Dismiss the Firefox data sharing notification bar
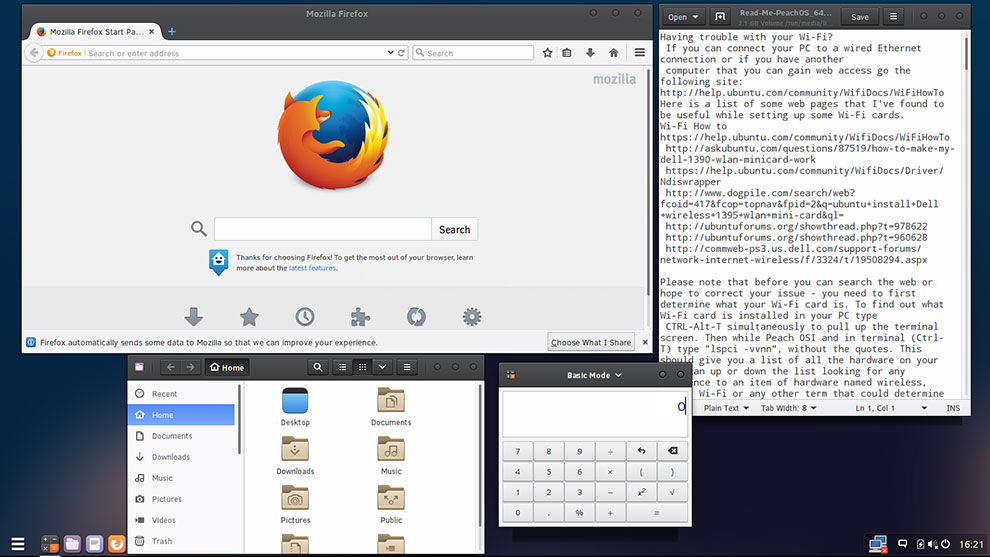This screenshot has height=557, width=990. click(x=645, y=342)
